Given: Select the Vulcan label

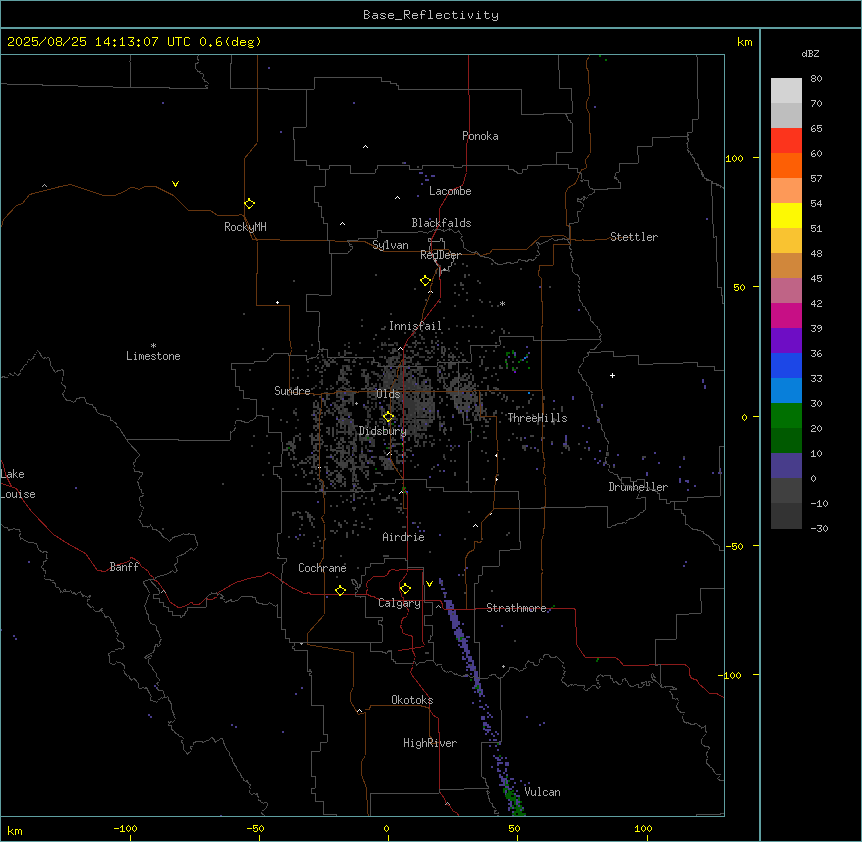Looking at the screenshot, I should 543,792.
